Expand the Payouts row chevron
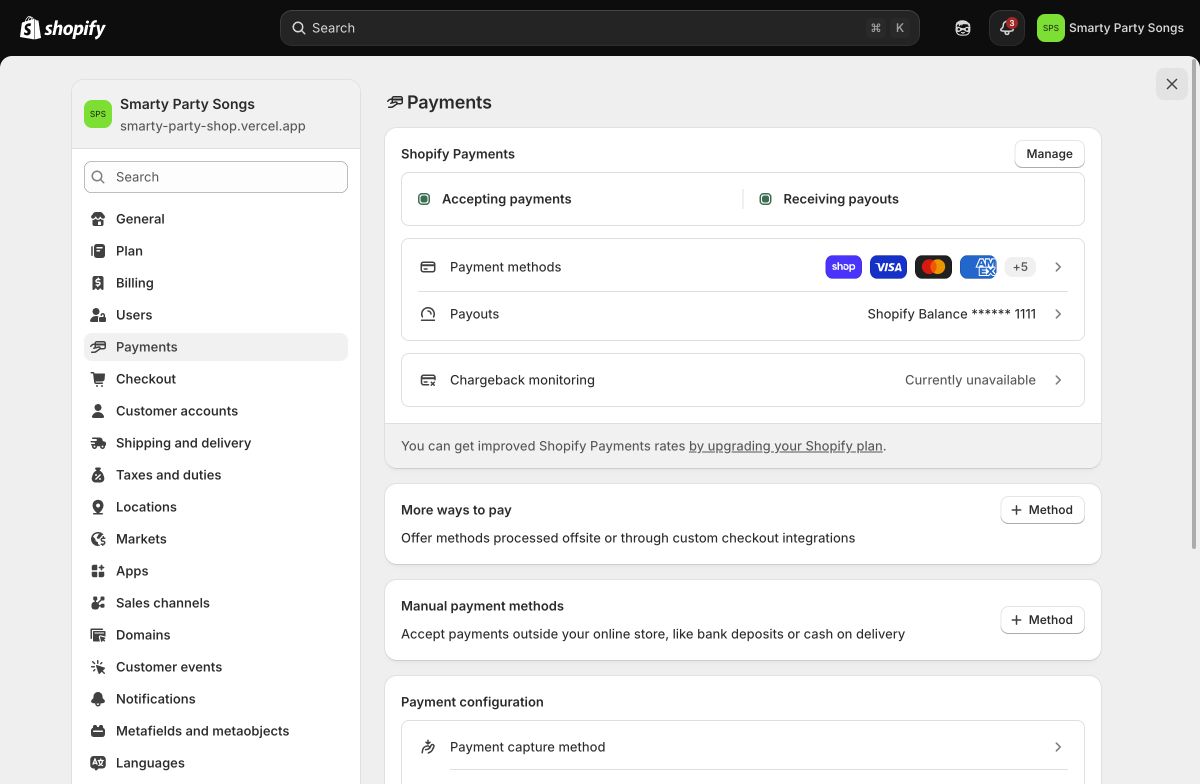Image resolution: width=1200 pixels, height=784 pixels. tap(1058, 314)
